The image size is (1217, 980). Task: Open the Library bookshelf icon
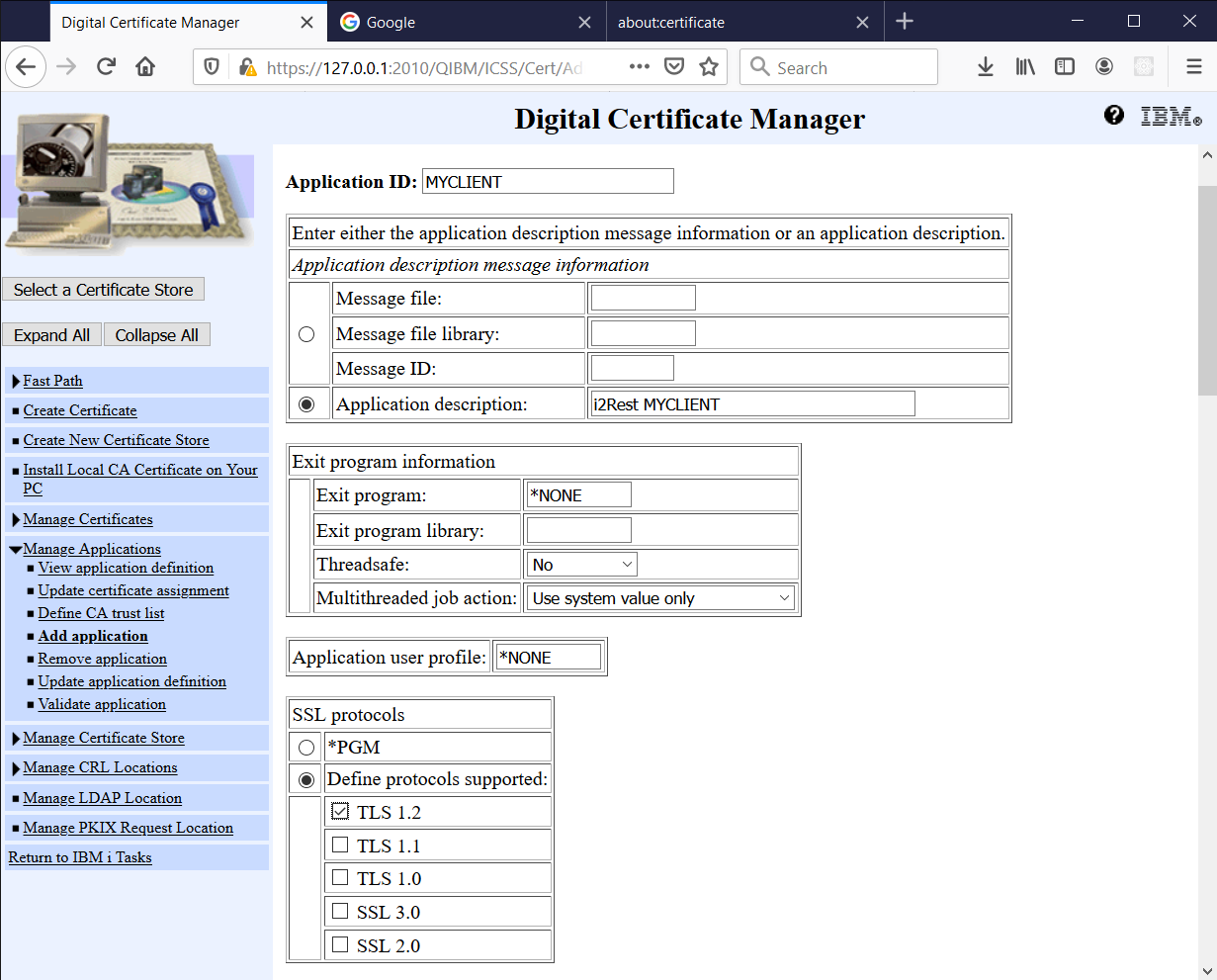click(x=1025, y=67)
